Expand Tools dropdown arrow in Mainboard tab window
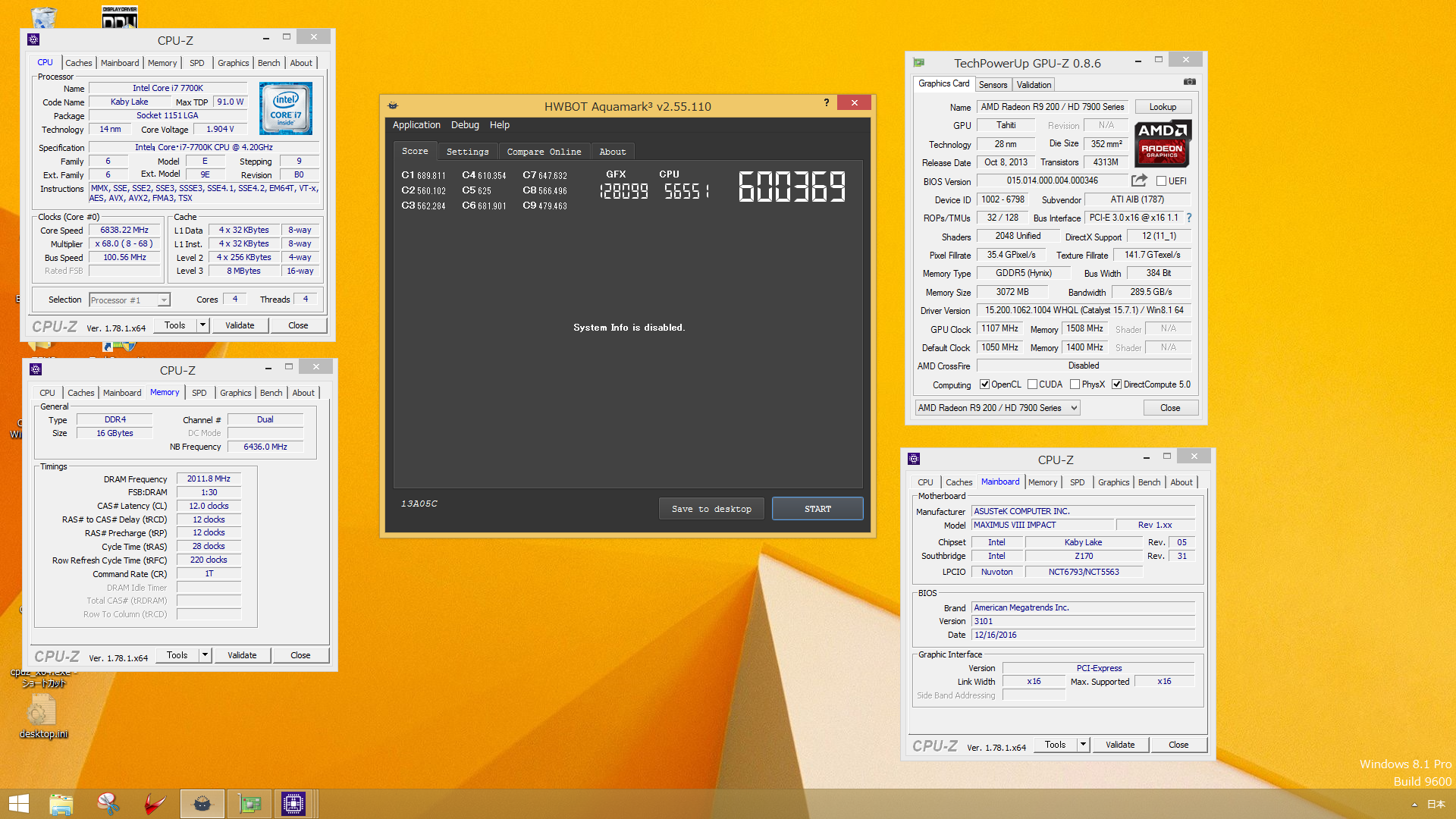This screenshot has width=1456, height=819. [1083, 745]
